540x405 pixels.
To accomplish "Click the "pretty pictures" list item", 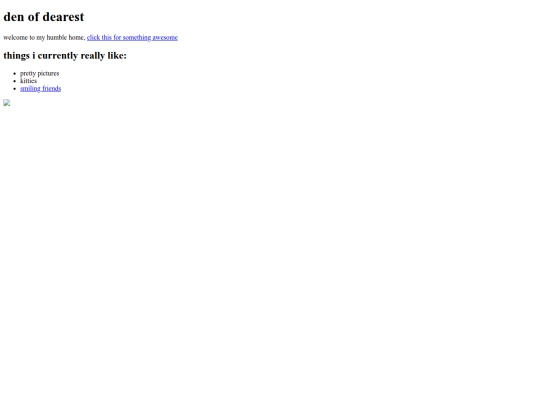I will (40, 73).
